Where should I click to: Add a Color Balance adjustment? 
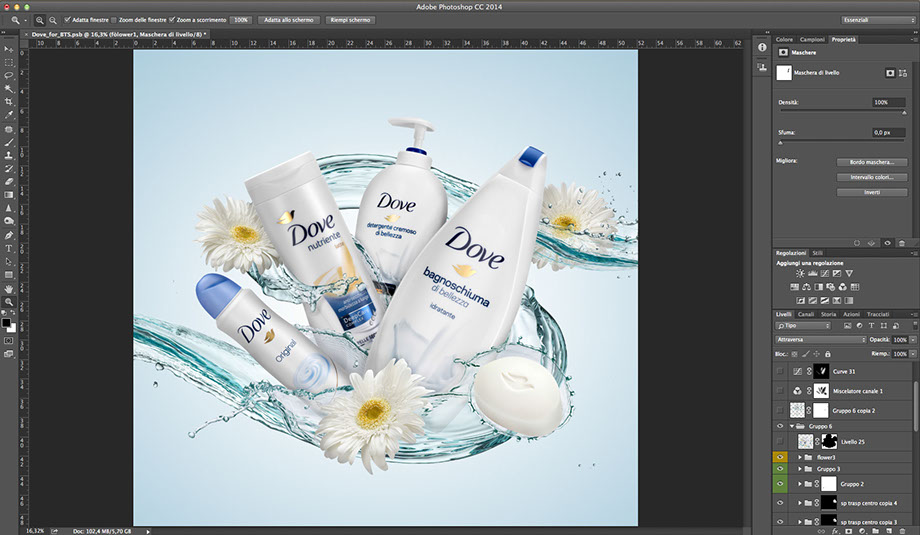(806, 287)
